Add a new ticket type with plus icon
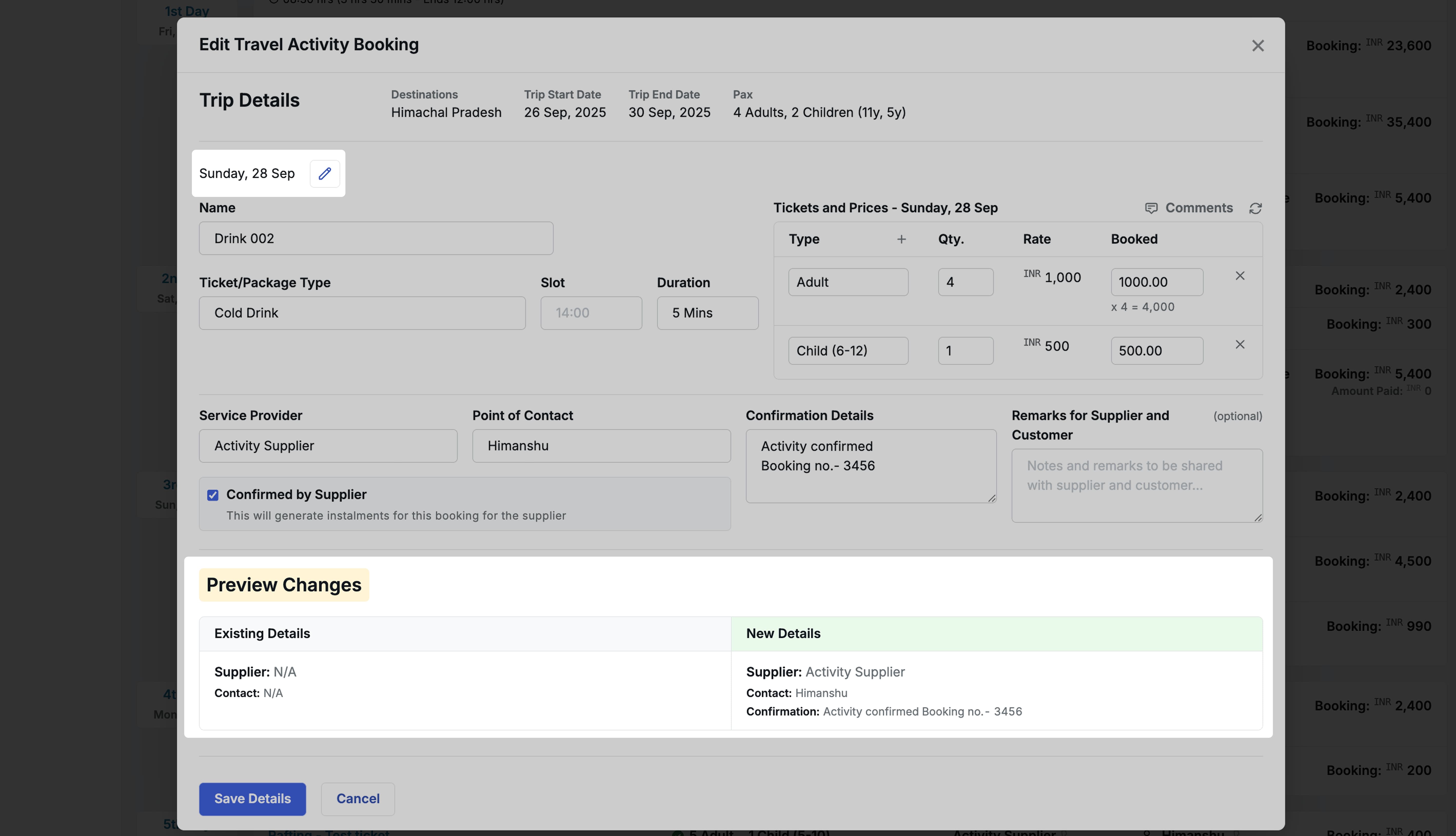 pyautogui.click(x=901, y=239)
